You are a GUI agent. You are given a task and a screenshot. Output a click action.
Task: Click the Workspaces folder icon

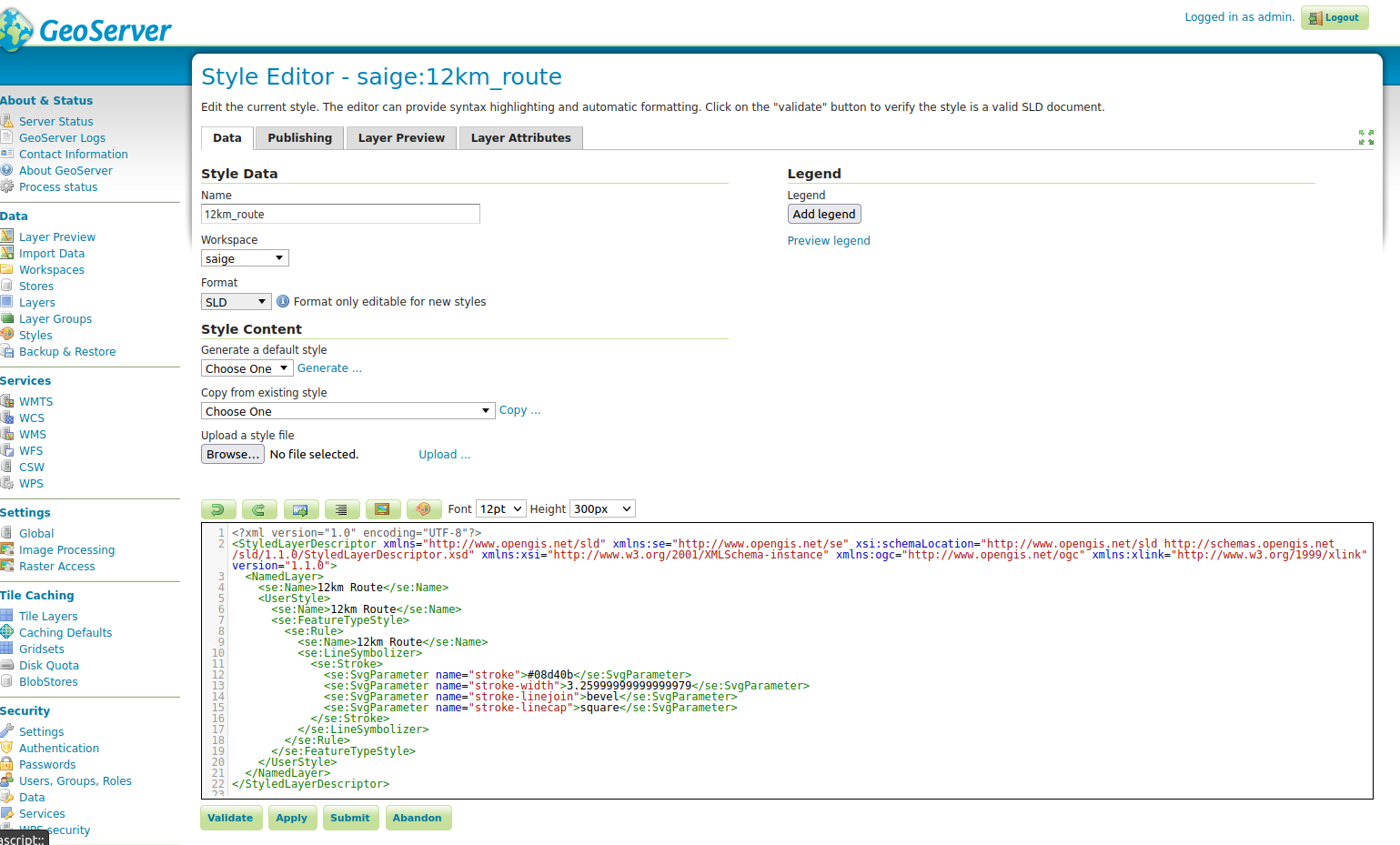[7, 269]
